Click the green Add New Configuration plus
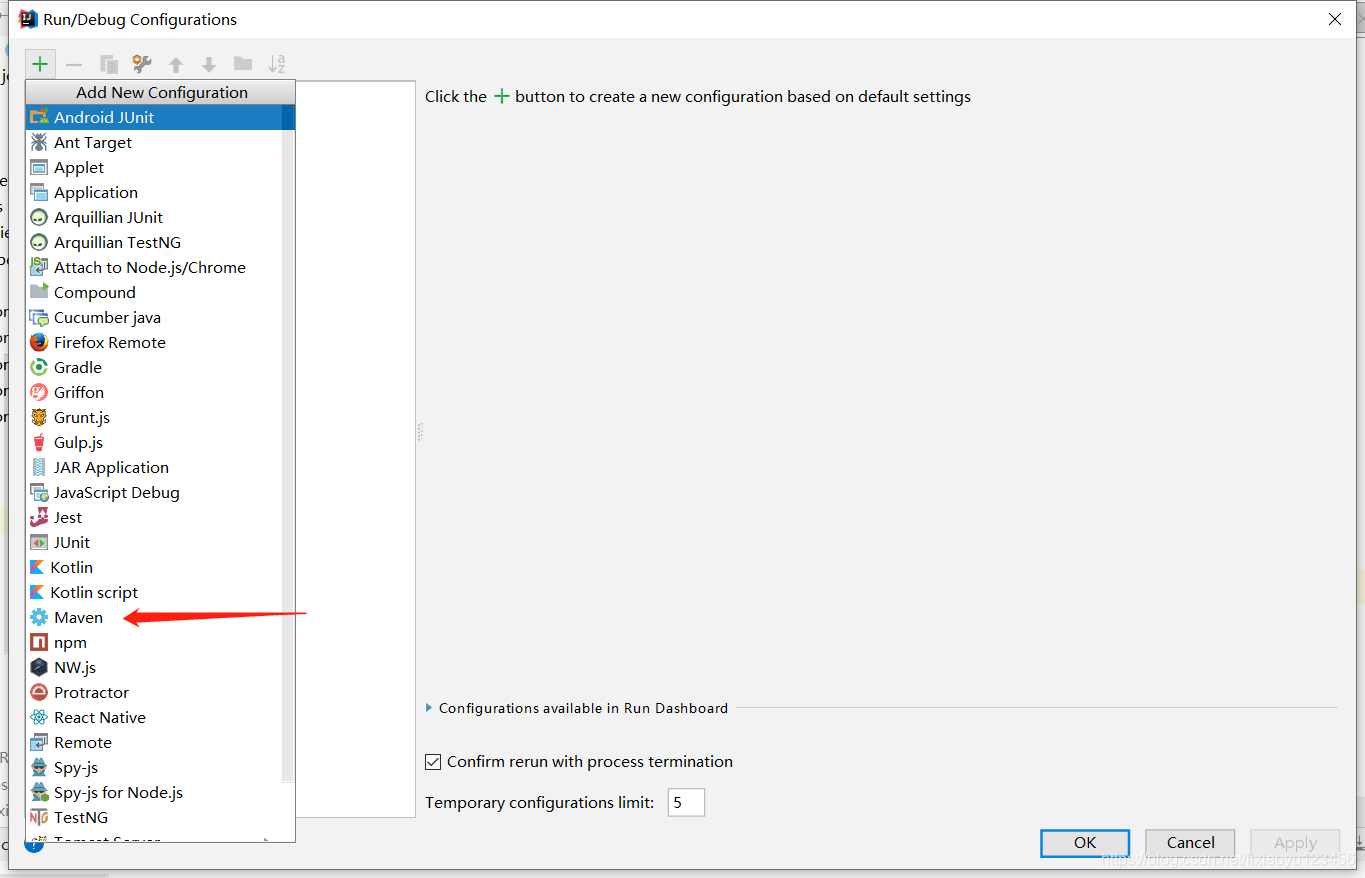The image size is (1365, 878). click(x=40, y=64)
